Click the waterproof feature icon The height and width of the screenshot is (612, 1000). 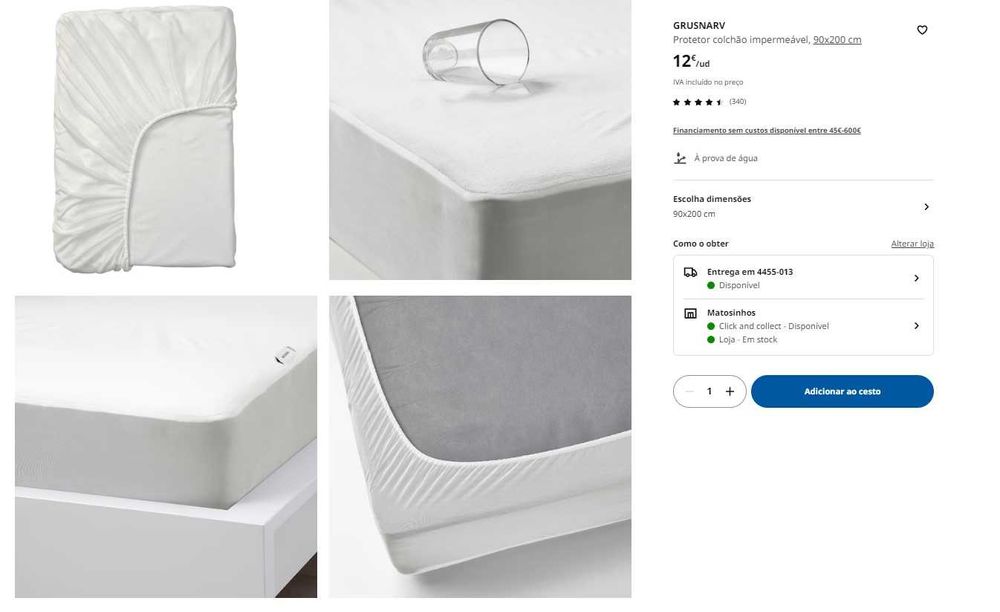[680, 158]
